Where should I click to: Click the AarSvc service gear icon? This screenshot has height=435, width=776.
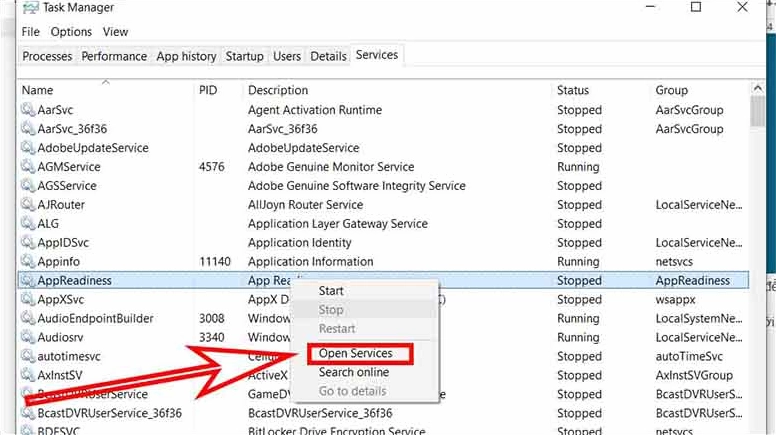pos(28,109)
